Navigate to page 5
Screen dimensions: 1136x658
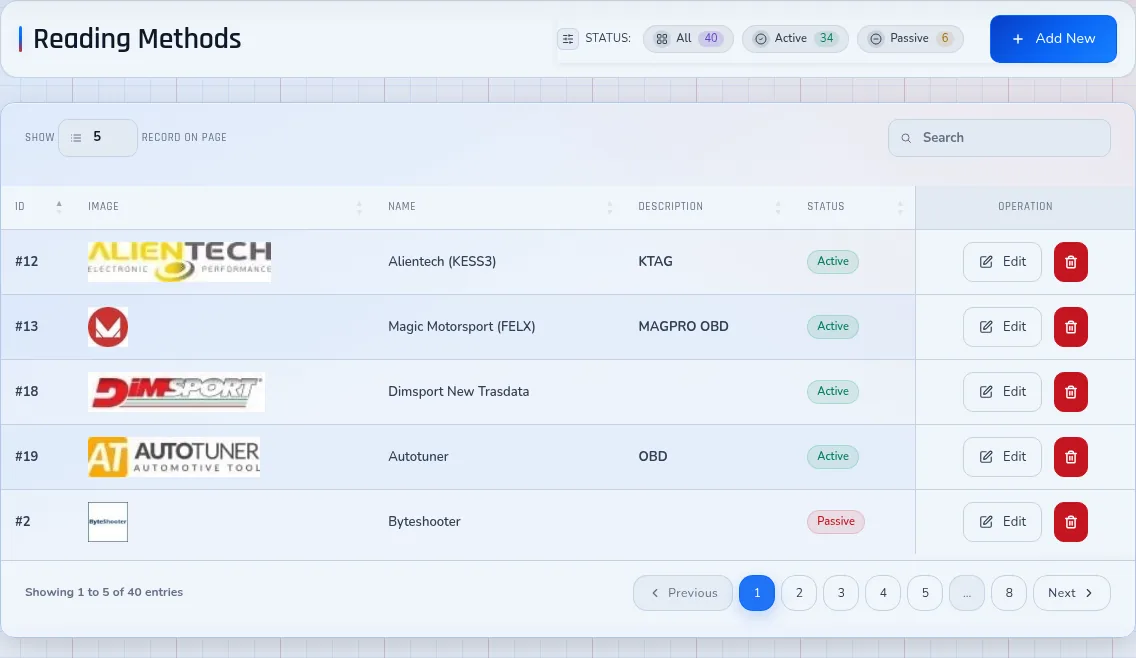(x=925, y=593)
